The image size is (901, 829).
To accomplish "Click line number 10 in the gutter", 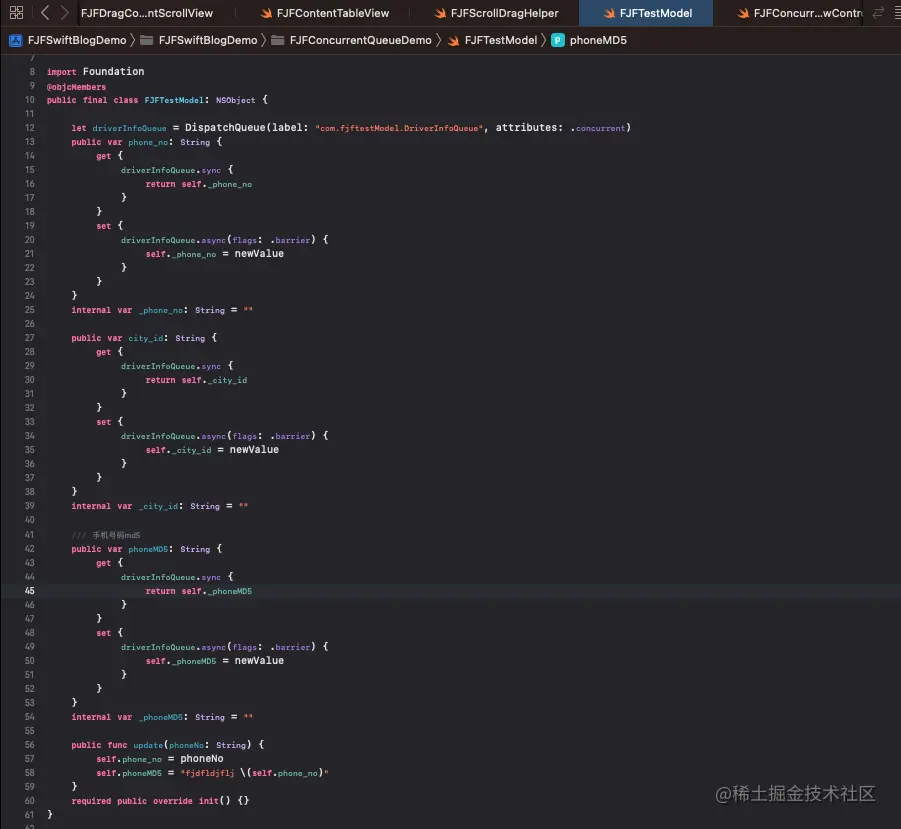I will (x=29, y=100).
